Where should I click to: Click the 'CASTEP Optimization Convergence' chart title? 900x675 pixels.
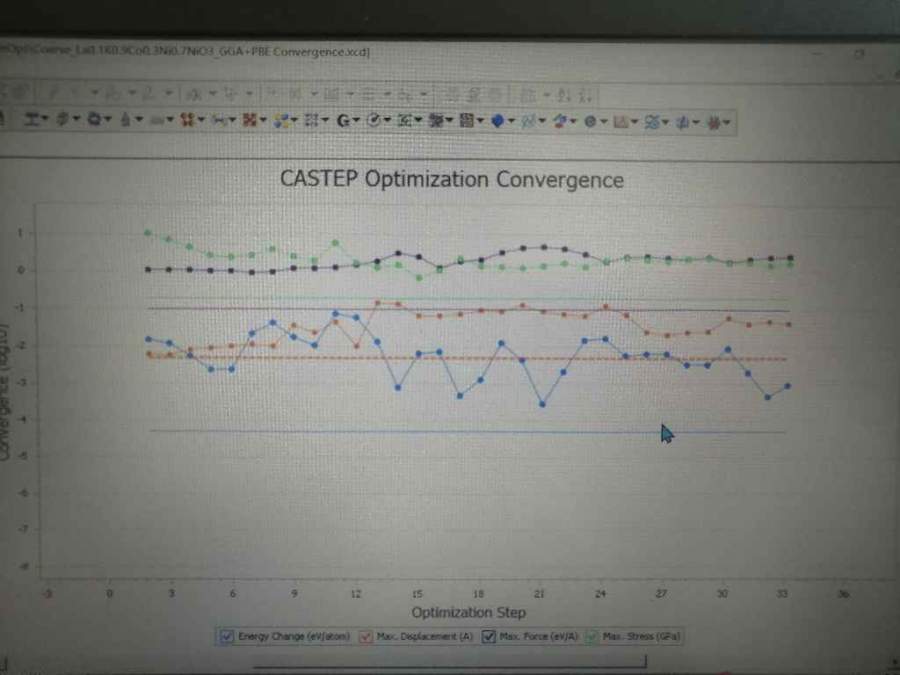(x=452, y=179)
